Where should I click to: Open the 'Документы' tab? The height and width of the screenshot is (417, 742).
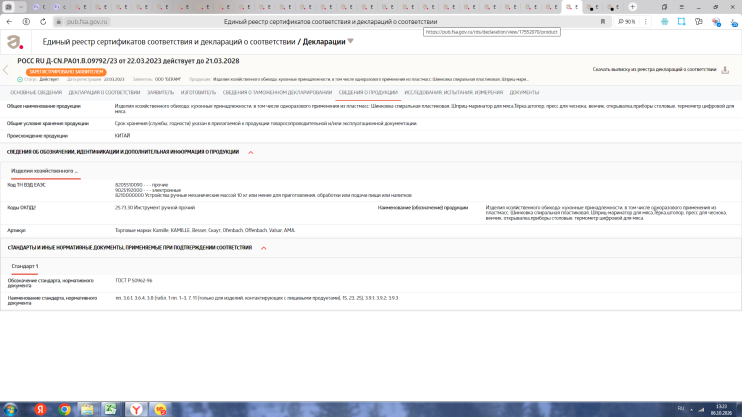[x=524, y=93]
